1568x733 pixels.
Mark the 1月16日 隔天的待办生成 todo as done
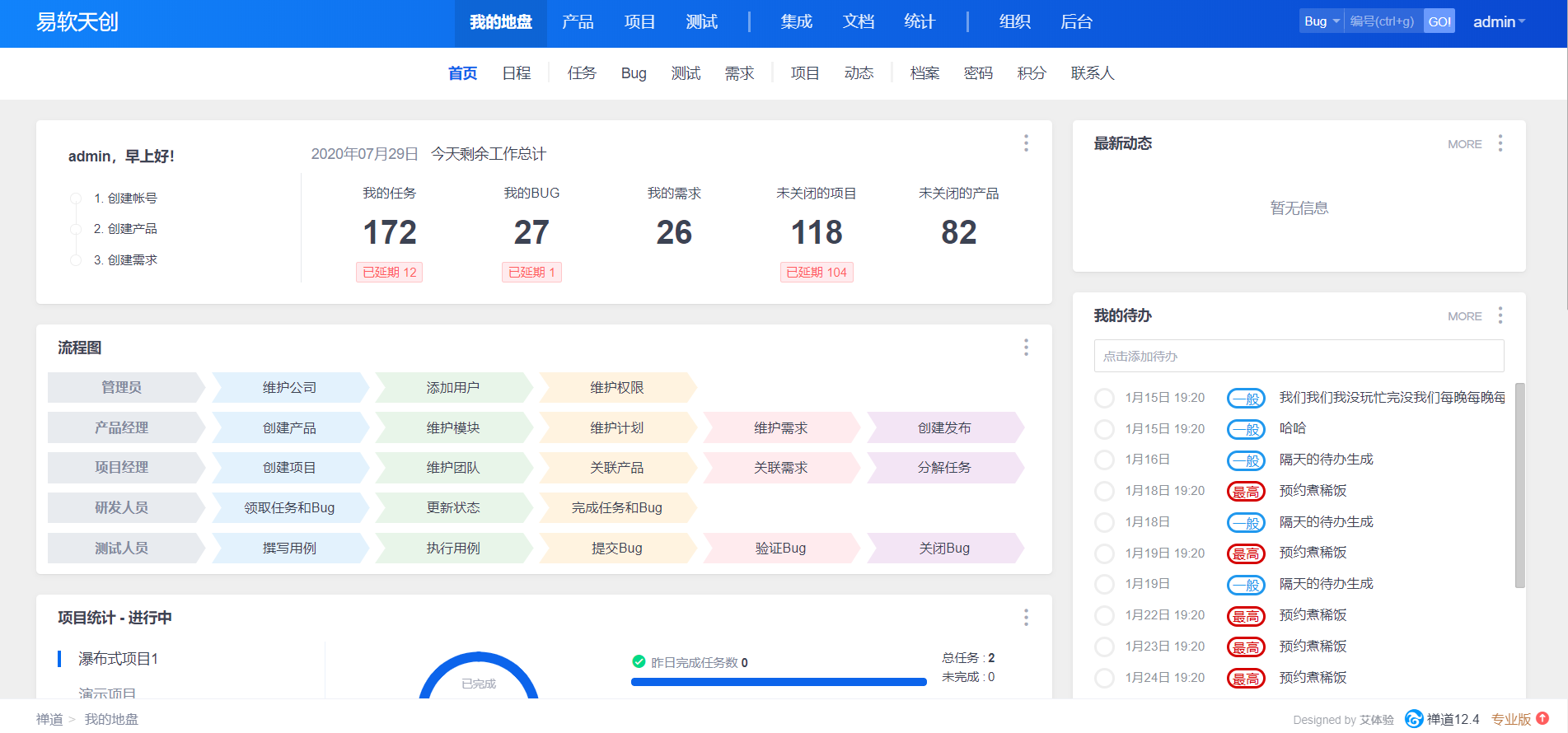pyautogui.click(x=1104, y=460)
